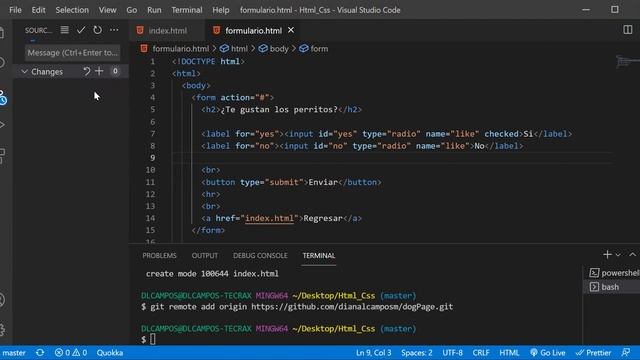Screen dimensions: 640x360
Task: Switch to the index.html tab
Action: pos(167,30)
